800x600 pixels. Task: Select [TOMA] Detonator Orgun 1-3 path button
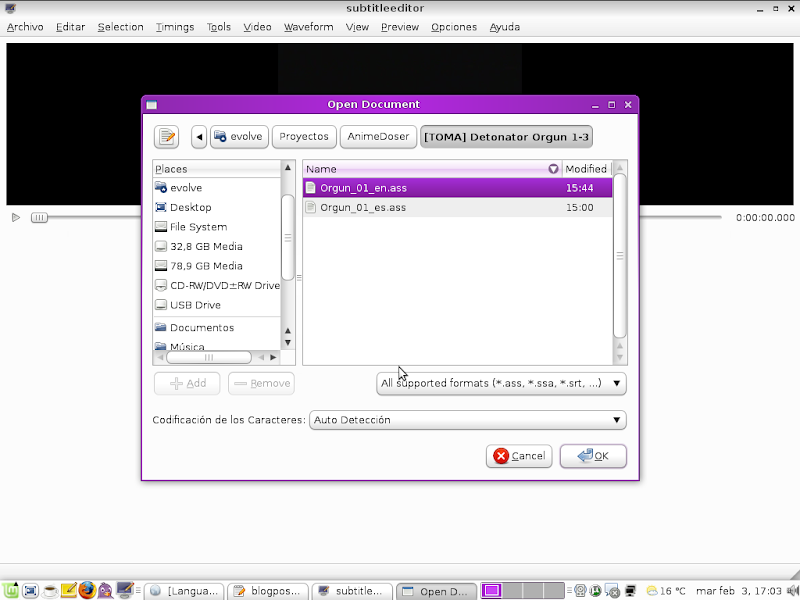(x=506, y=137)
